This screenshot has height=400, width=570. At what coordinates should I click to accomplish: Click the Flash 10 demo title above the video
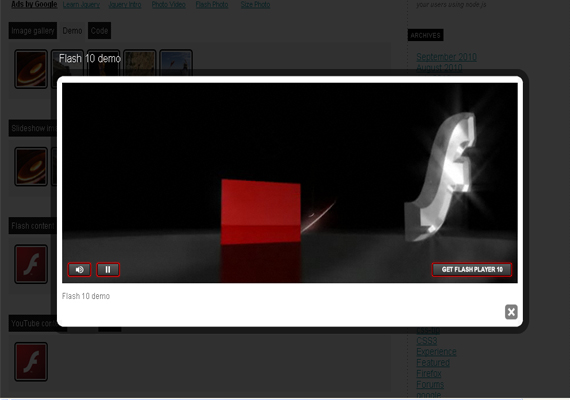[x=90, y=59]
